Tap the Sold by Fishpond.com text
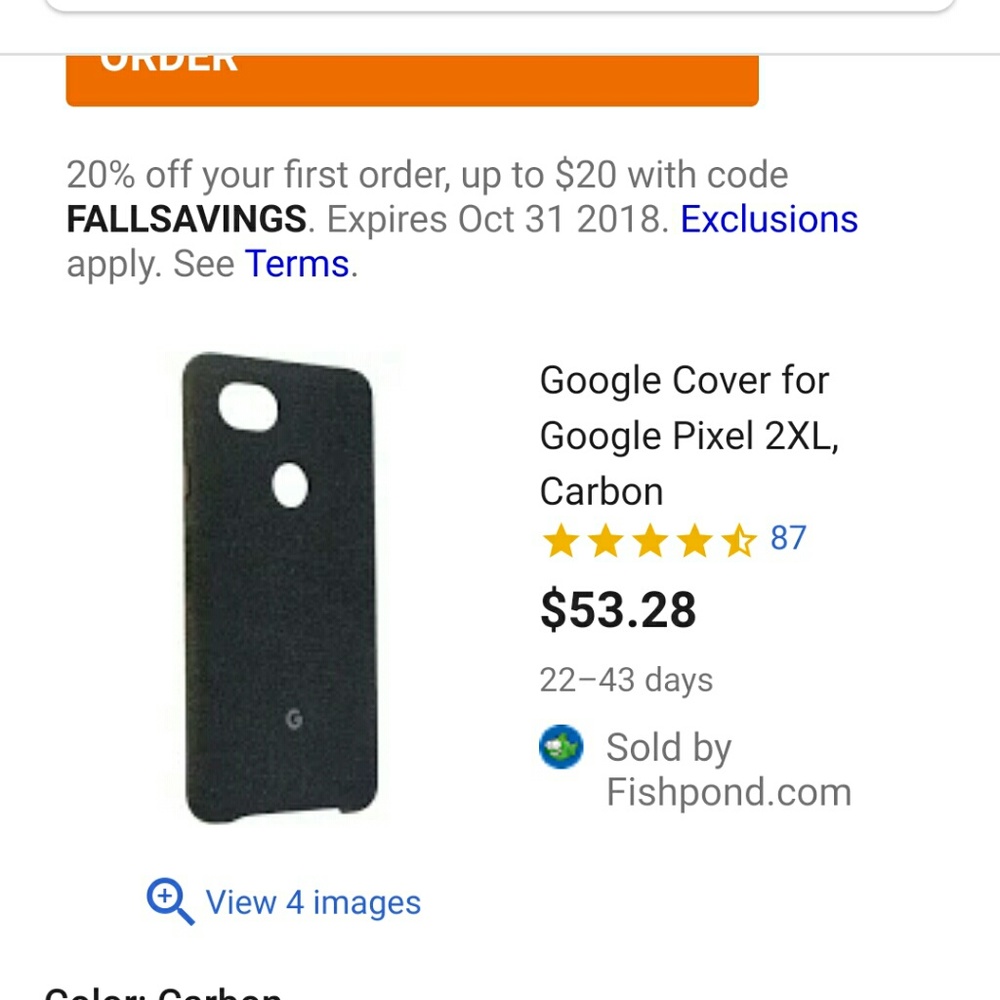Screen dimensions: 1000x1000 728,769
